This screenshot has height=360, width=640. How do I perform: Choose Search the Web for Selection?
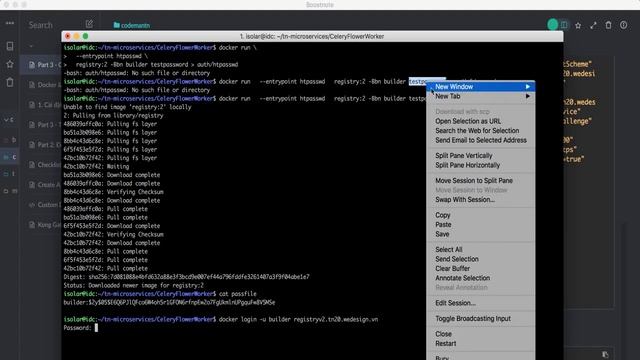coord(477,131)
